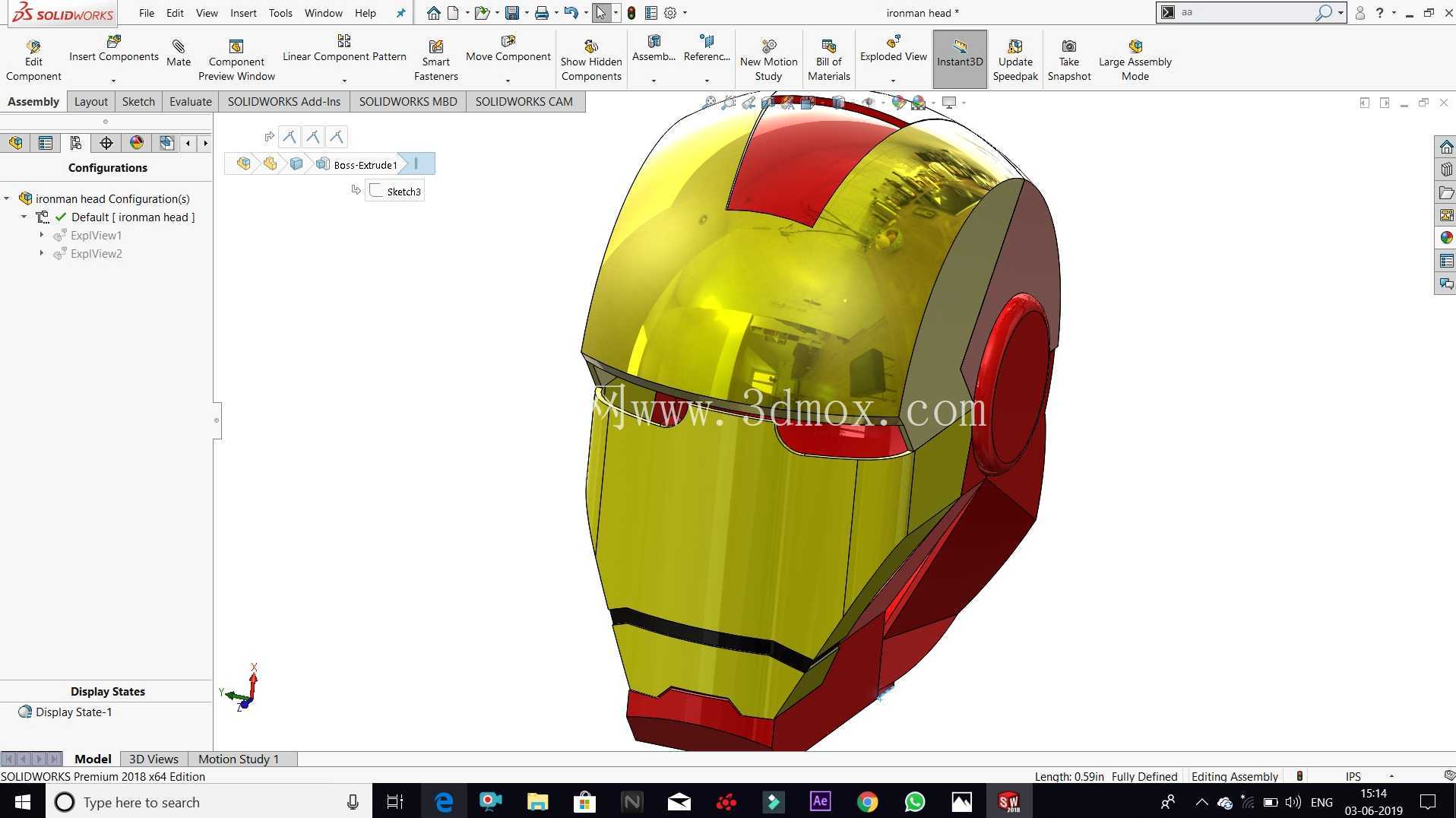Switch to the SOLIDWORKS Add-Ins tab
The height and width of the screenshot is (818, 1456).
[284, 101]
